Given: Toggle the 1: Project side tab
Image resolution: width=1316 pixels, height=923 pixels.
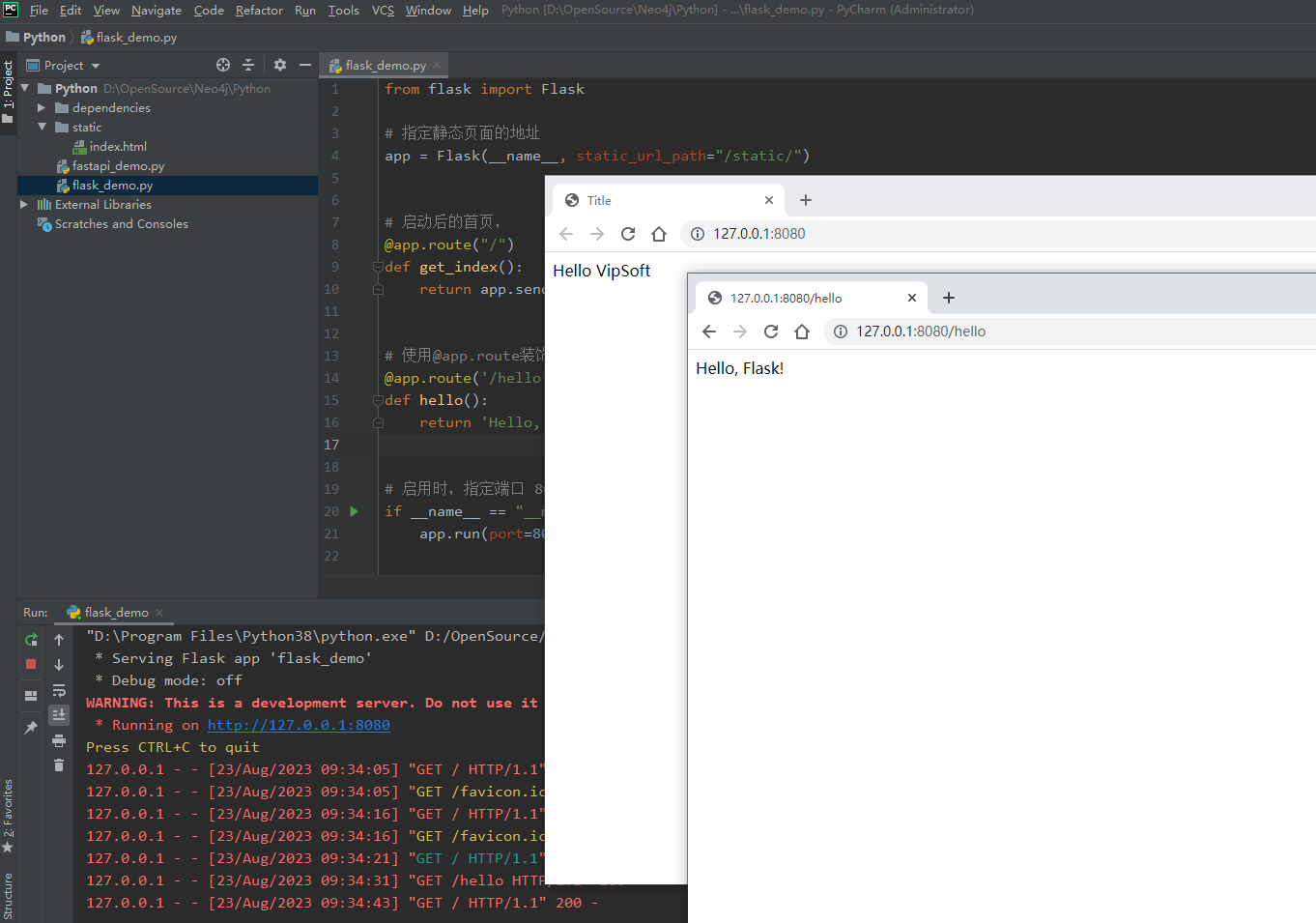Looking at the screenshot, I should coord(8,93).
